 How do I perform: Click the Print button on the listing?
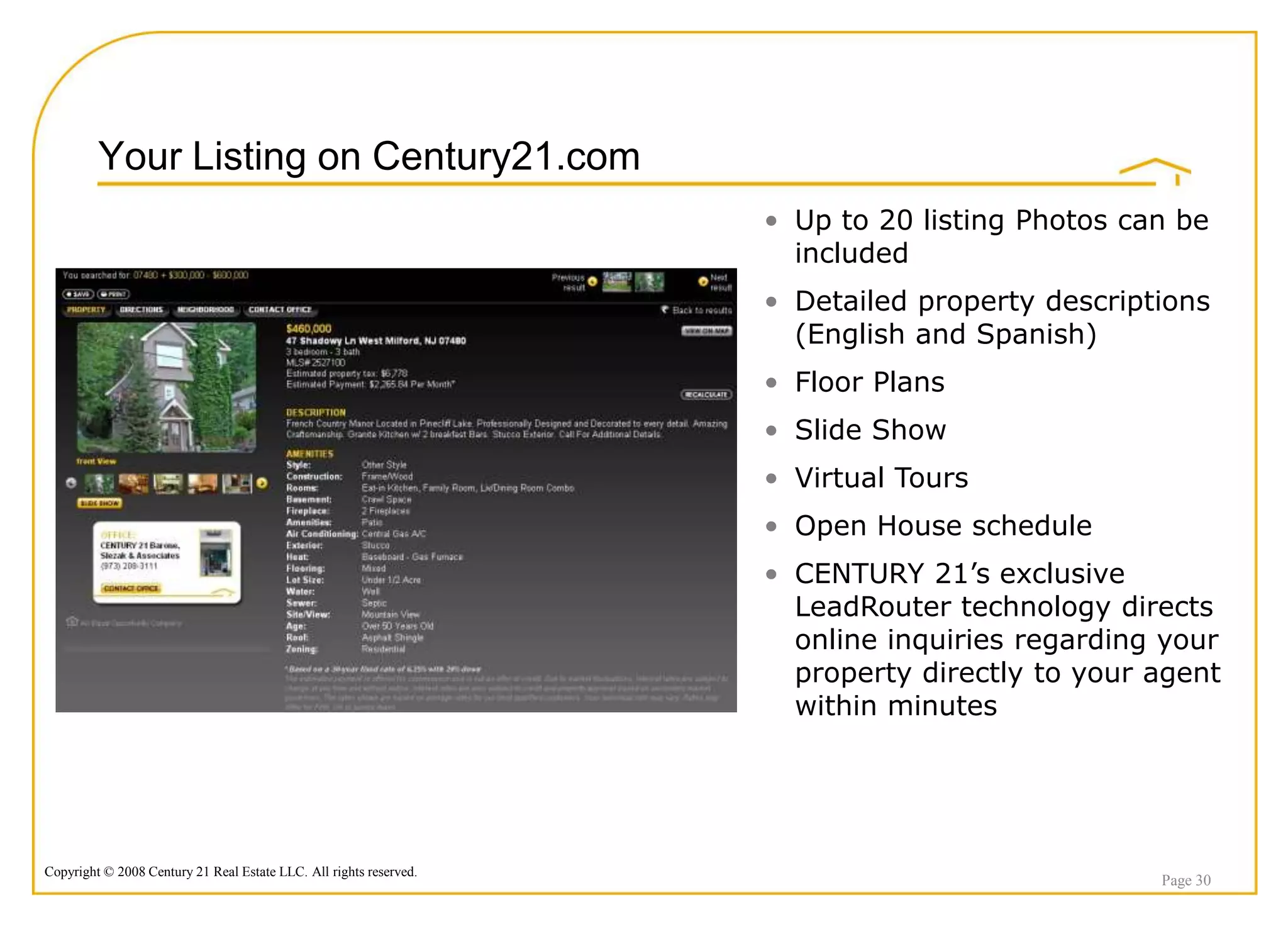click(113, 294)
